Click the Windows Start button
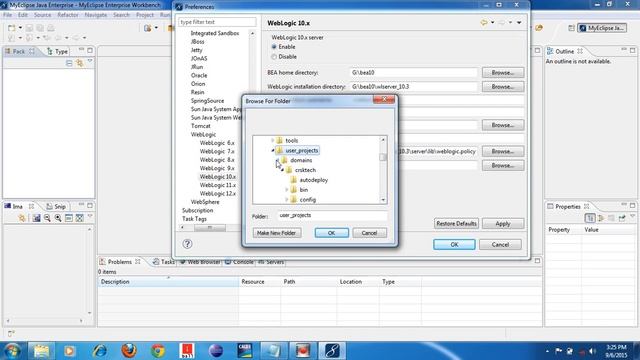The image size is (640, 360). point(12,351)
